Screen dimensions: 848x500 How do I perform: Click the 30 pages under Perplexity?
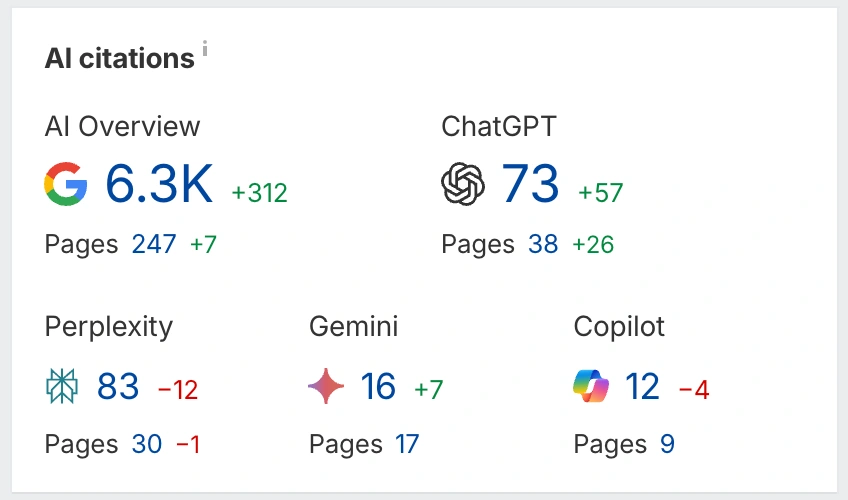pyautogui.click(x=146, y=444)
